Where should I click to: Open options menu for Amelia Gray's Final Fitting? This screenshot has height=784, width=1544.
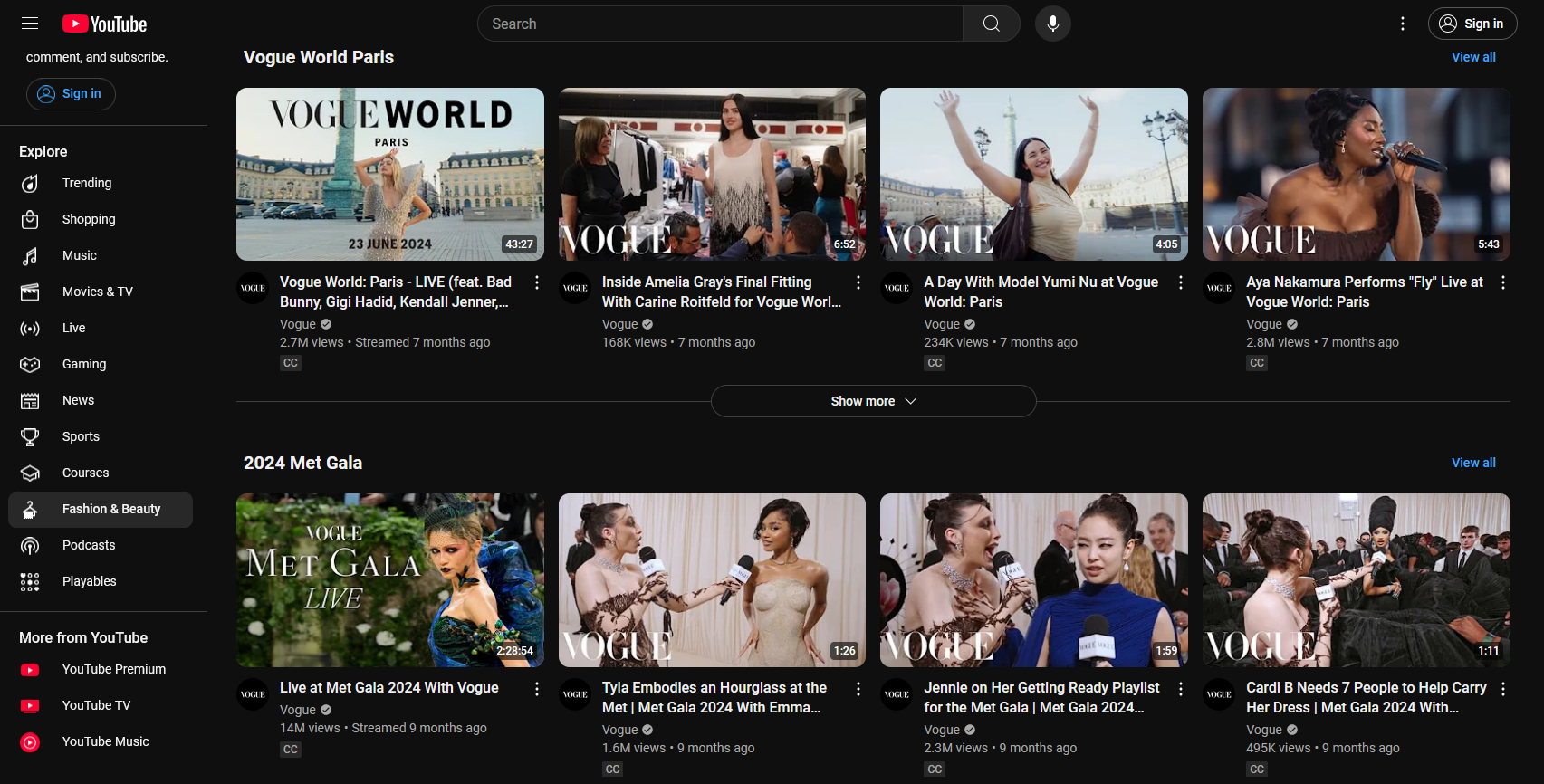858,282
